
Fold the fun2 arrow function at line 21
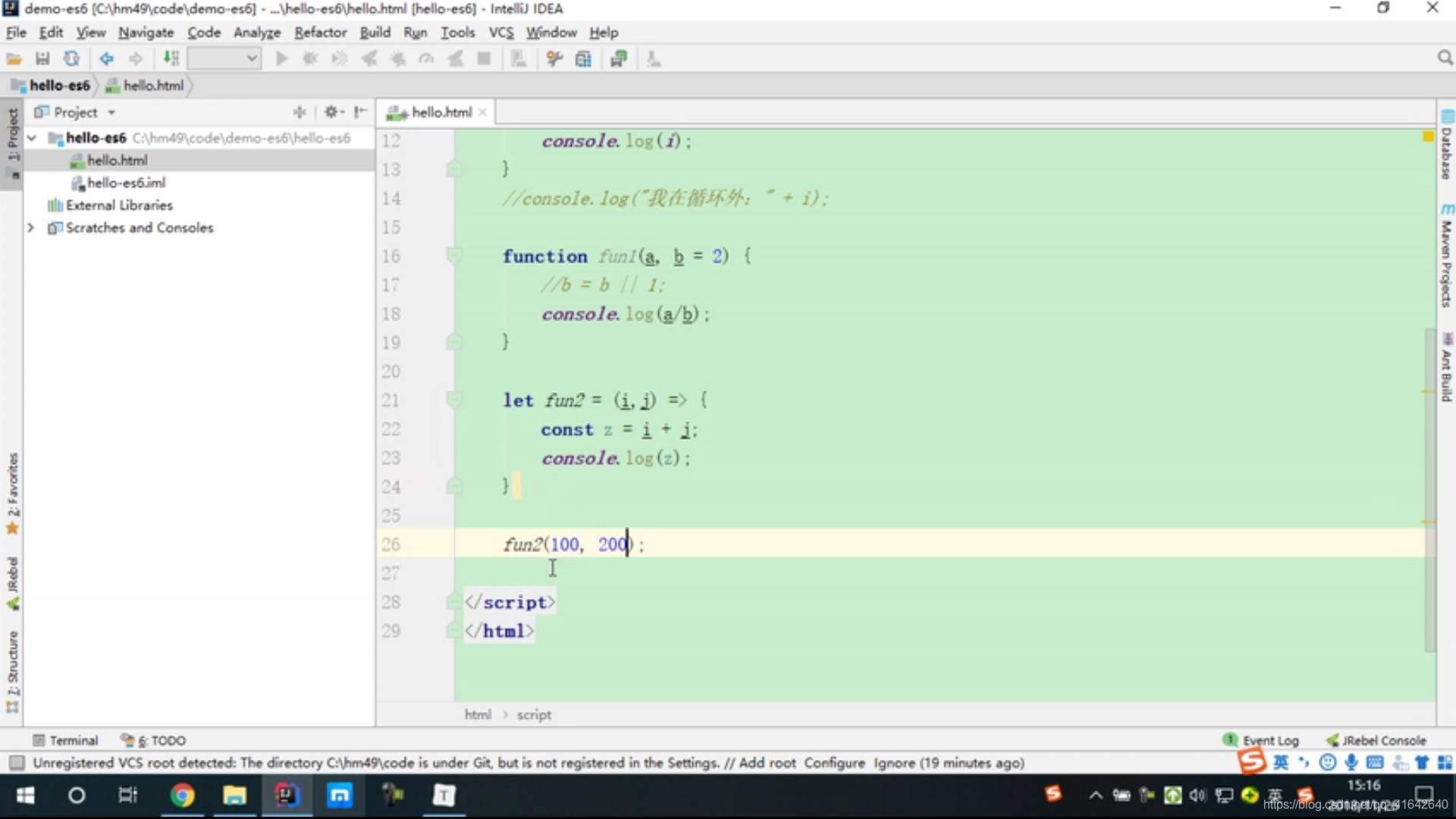coord(453,400)
